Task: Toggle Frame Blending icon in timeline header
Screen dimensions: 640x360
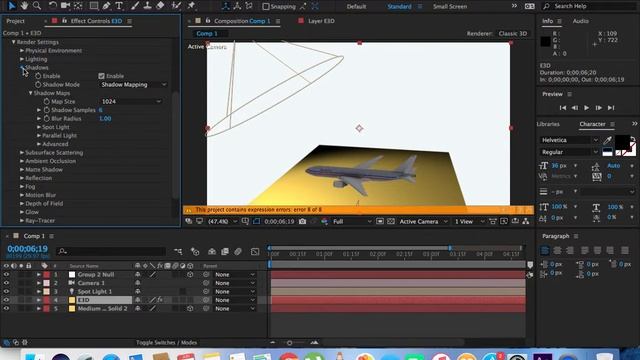Action: 225,252
